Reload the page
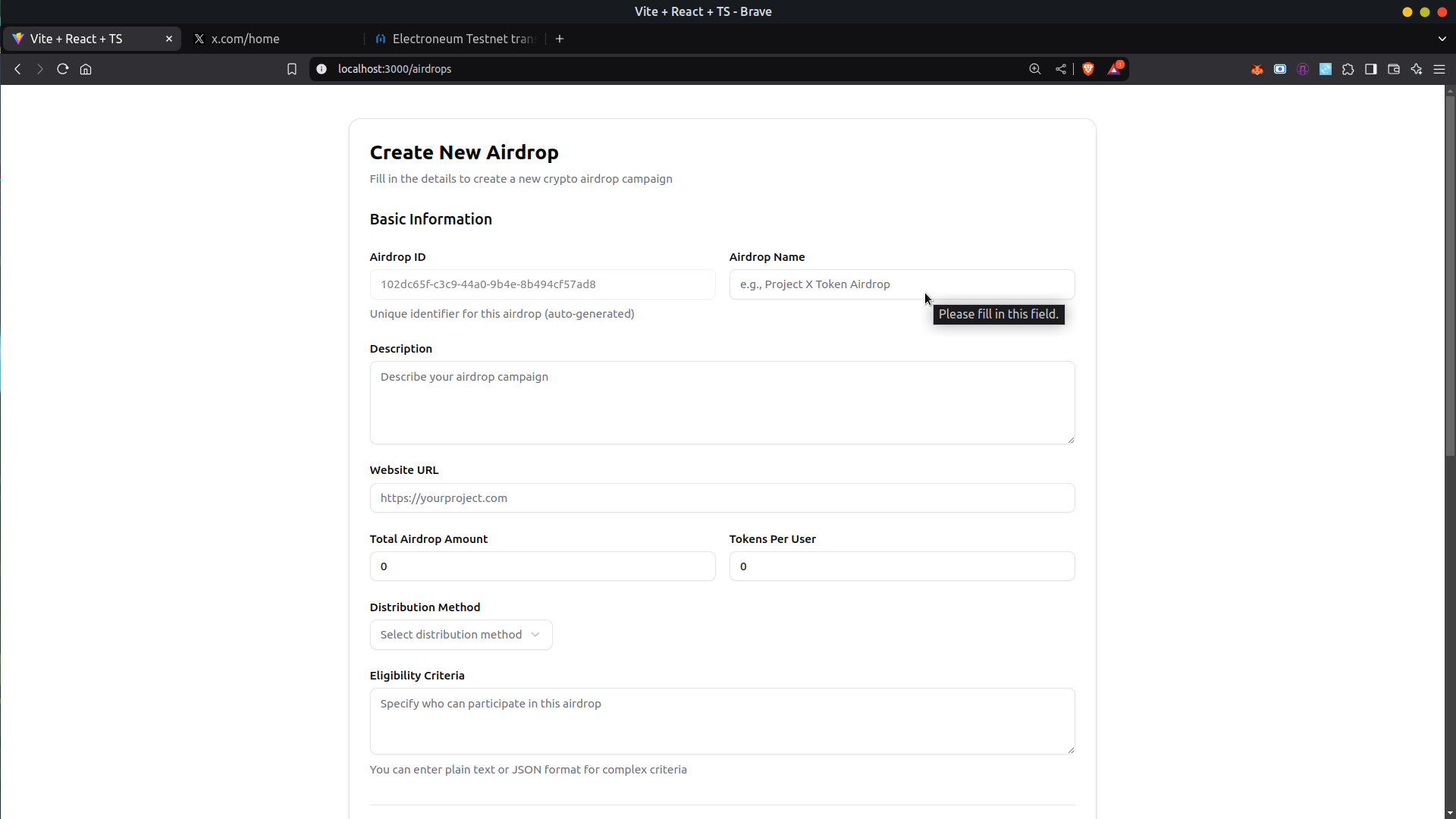 click(x=63, y=69)
